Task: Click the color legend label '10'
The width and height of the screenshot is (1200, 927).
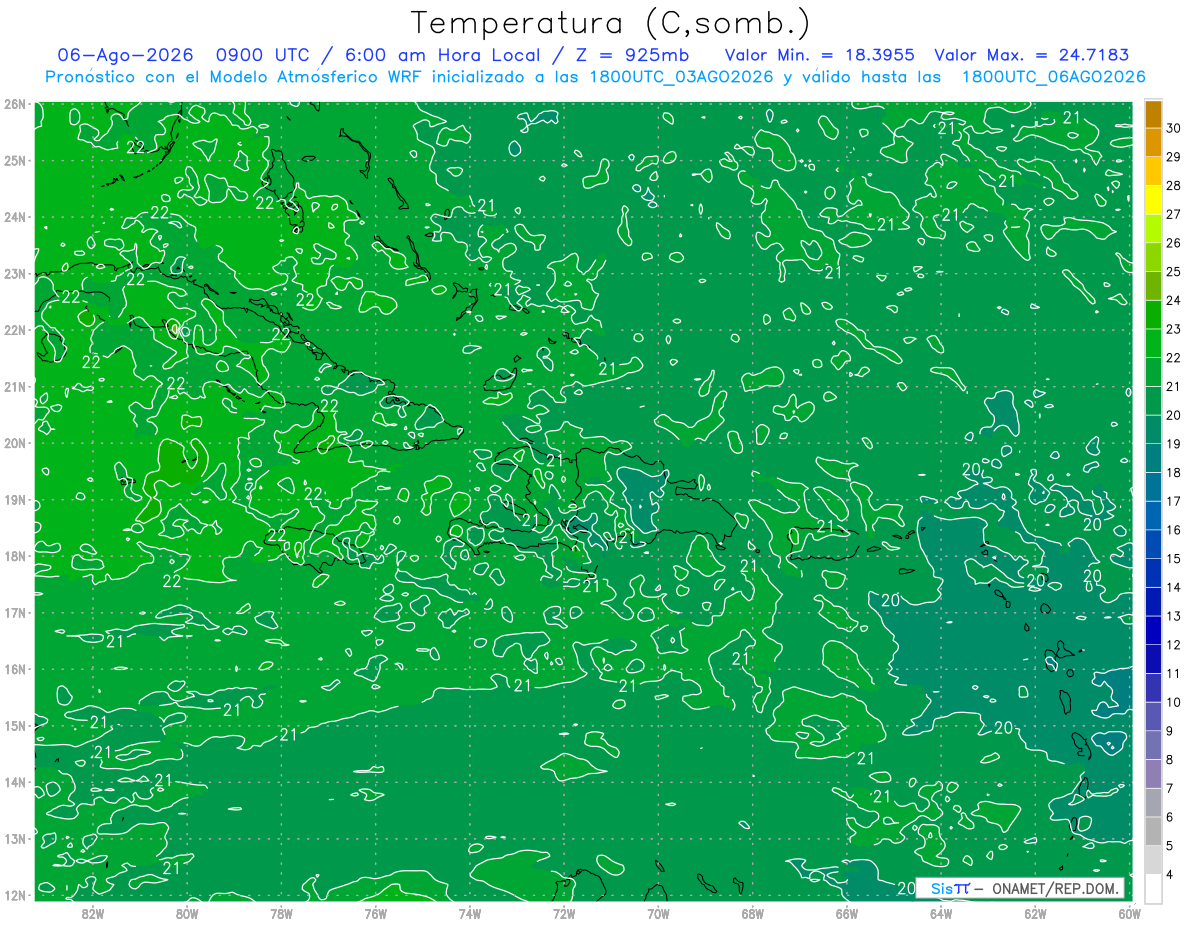Action: click(x=1174, y=702)
